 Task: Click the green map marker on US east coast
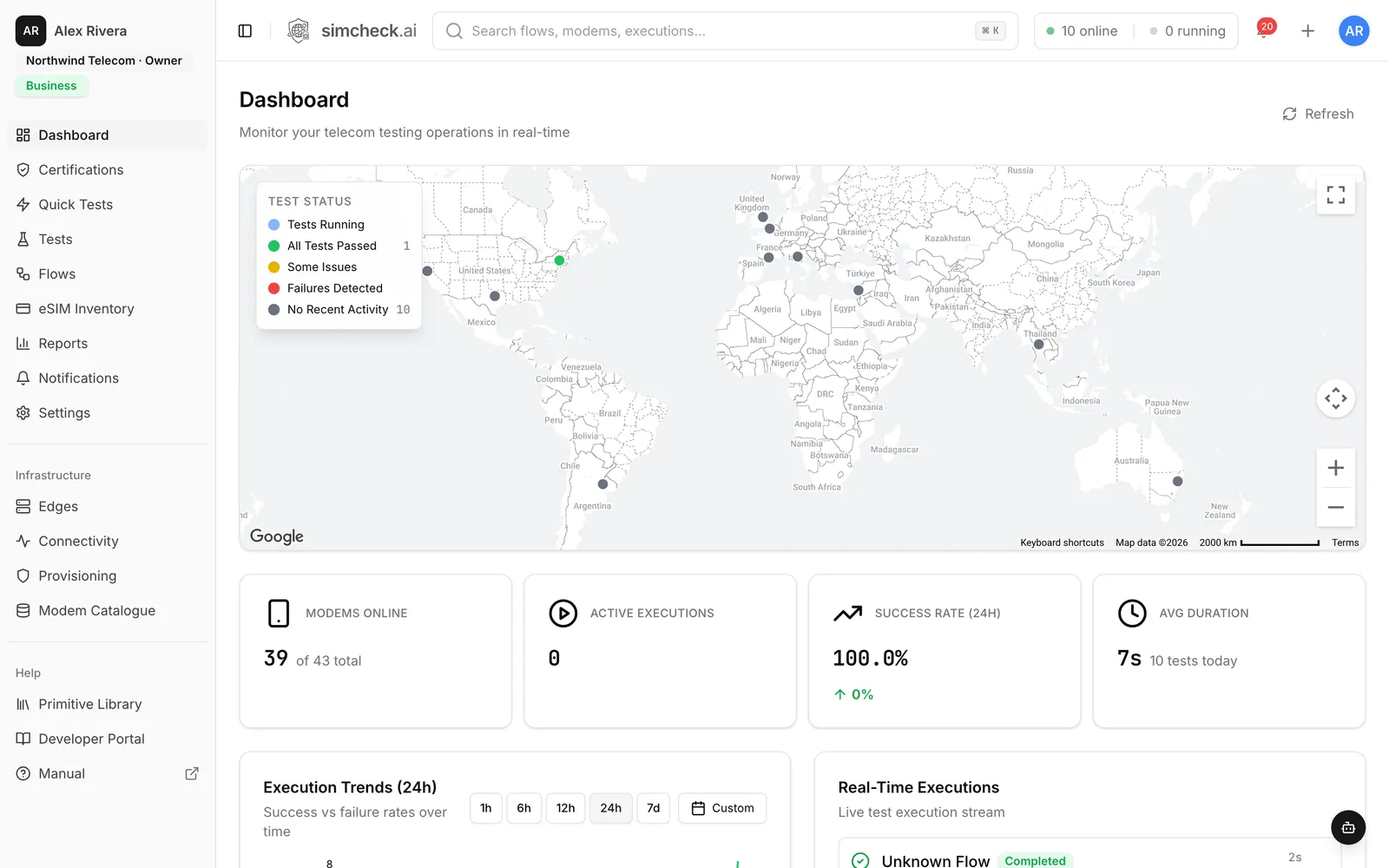point(559,260)
